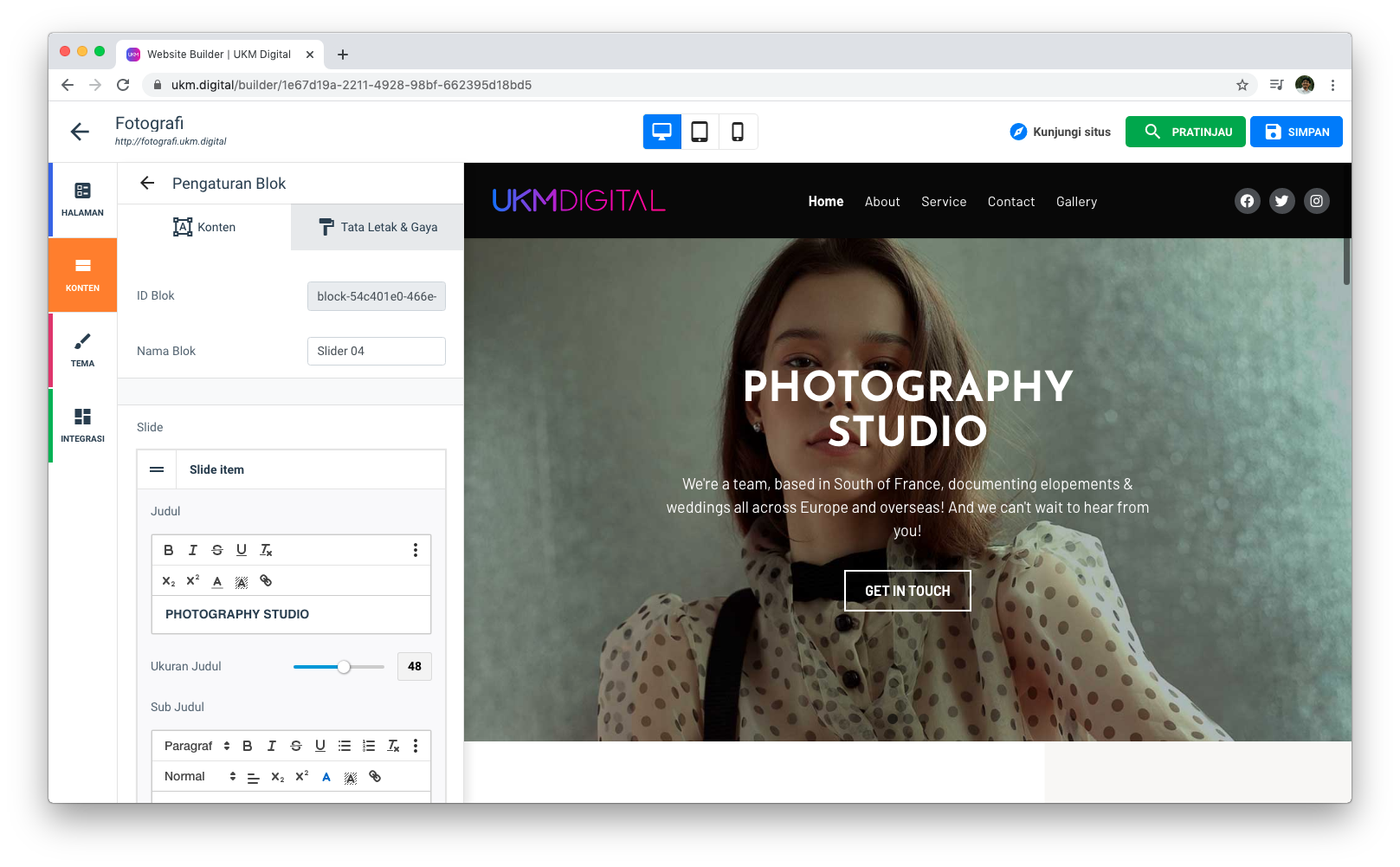The width and height of the screenshot is (1400, 867).
Task: Insert link in Judul editor toolbar
Action: (266, 581)
